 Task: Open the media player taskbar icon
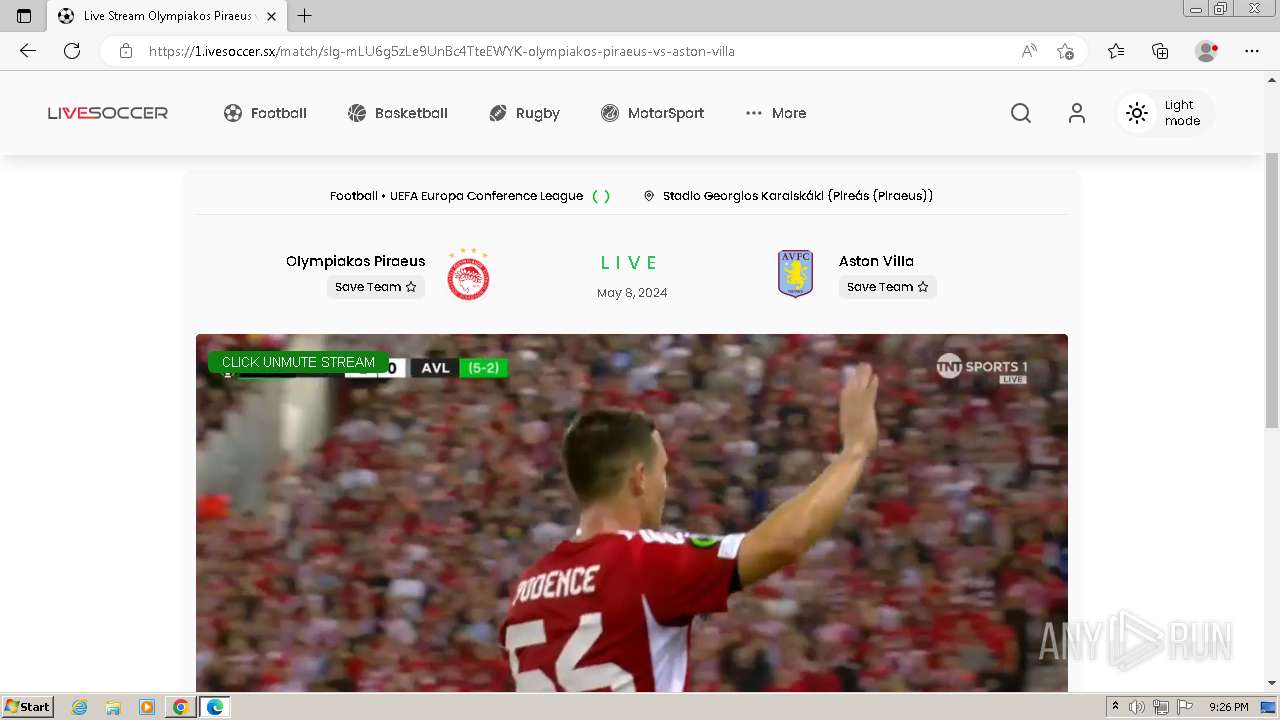147,707
